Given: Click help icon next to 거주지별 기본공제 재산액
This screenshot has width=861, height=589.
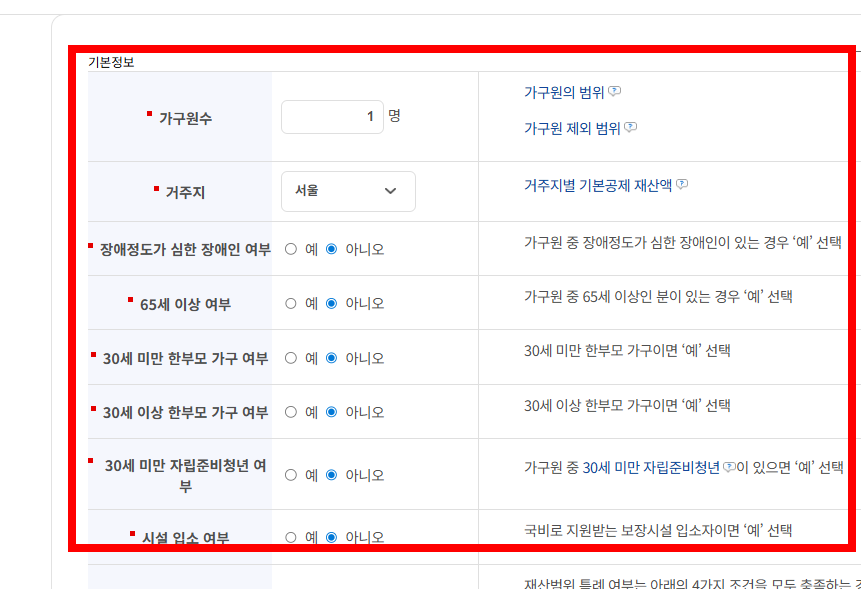Looking at the screenshot, I should tap(682, 184).
